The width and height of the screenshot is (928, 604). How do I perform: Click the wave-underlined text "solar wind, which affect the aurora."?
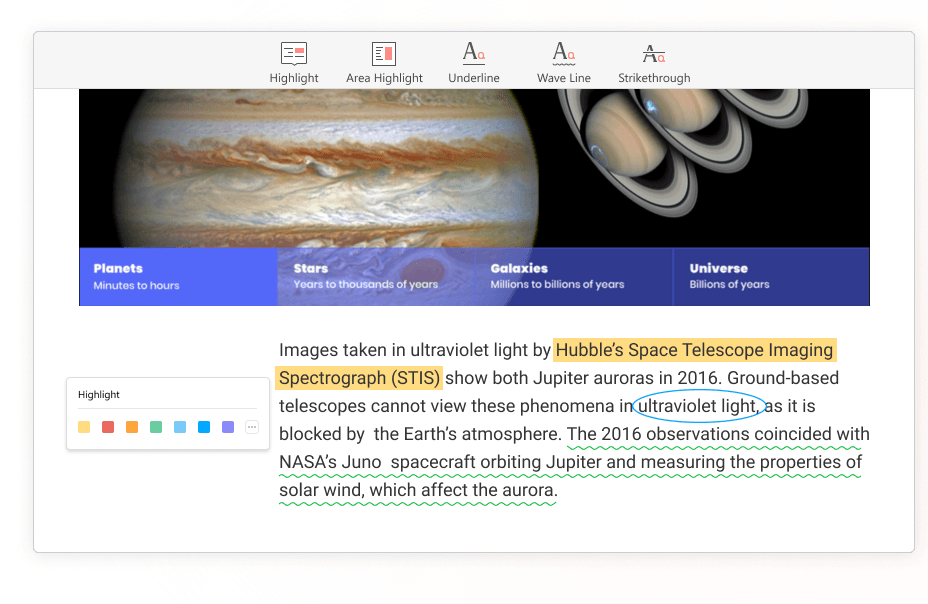pyautogui.click(x=418, y=490)
